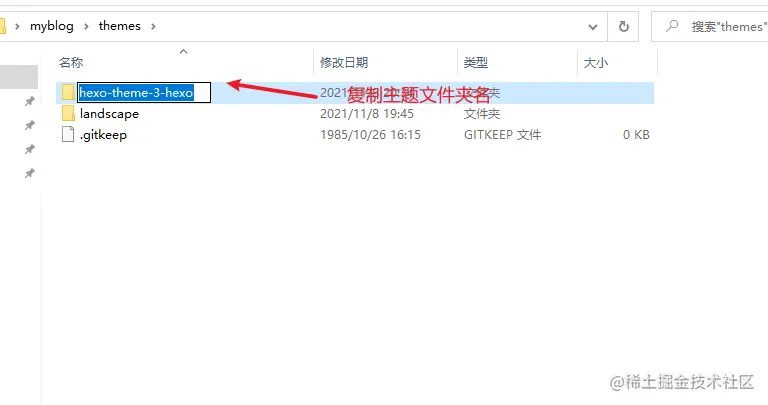Click the first quick access pin icon
The image size is (768, 405).
pos(30,101)
